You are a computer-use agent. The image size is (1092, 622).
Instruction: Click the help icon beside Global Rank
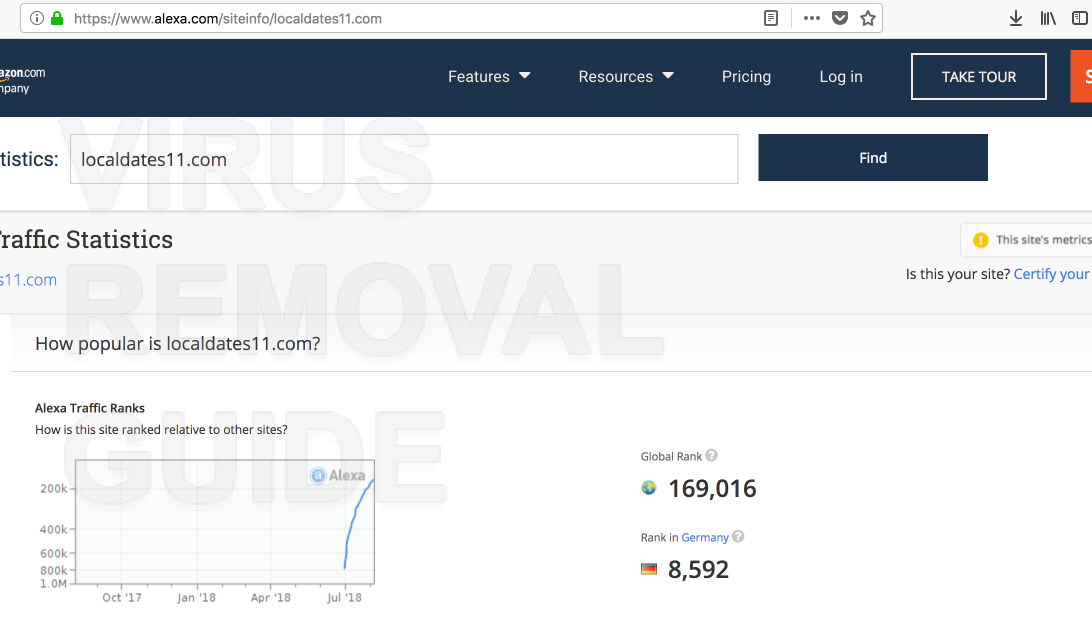click(x=711, y=456)
